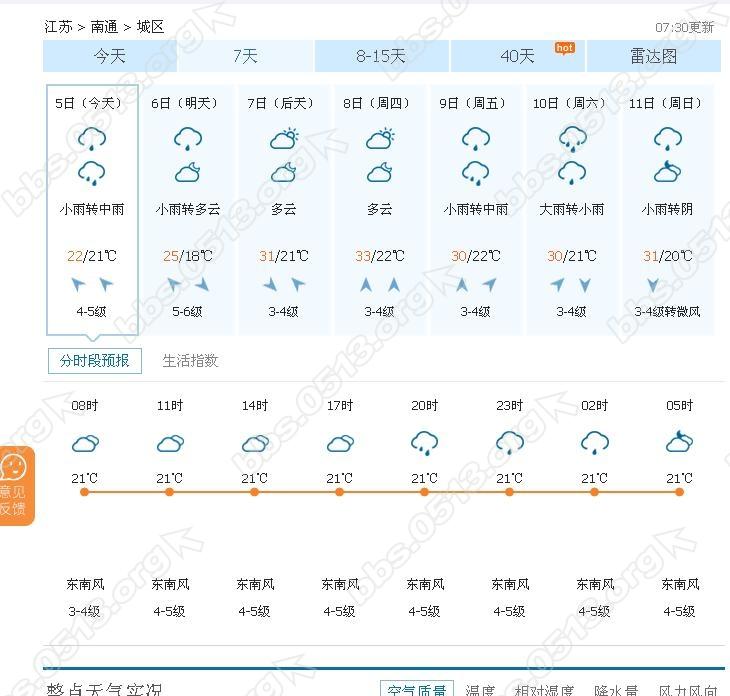Viewport: 730px width, 696px height.
Task: Click the 5日 nighttime moderate rain icon
Action: [x=92, y=173]
